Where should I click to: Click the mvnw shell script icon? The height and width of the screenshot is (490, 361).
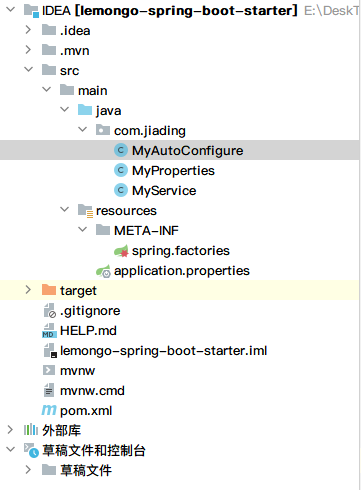pos(49,370)
